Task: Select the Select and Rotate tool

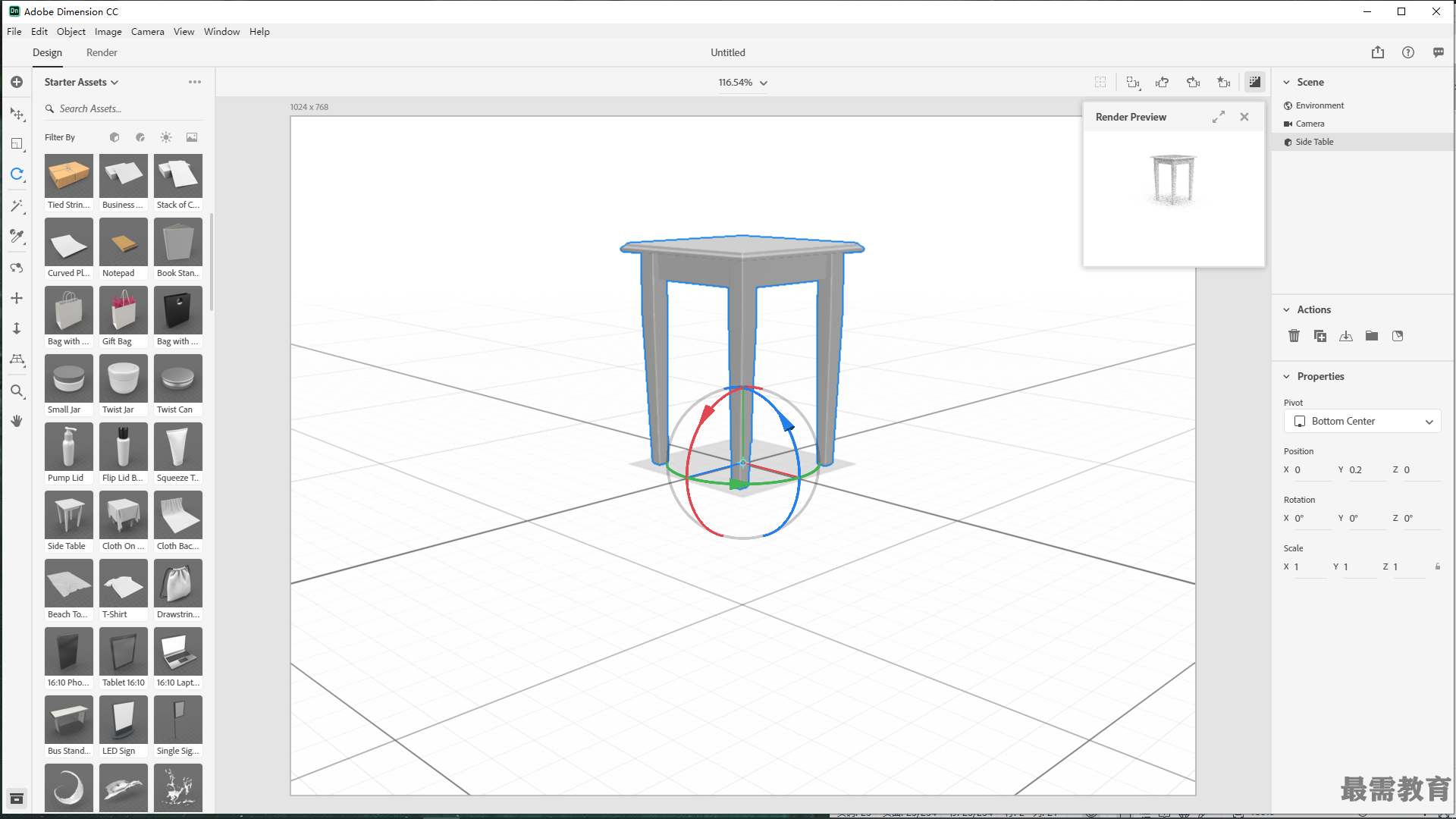Action: [x=17, y=174]
